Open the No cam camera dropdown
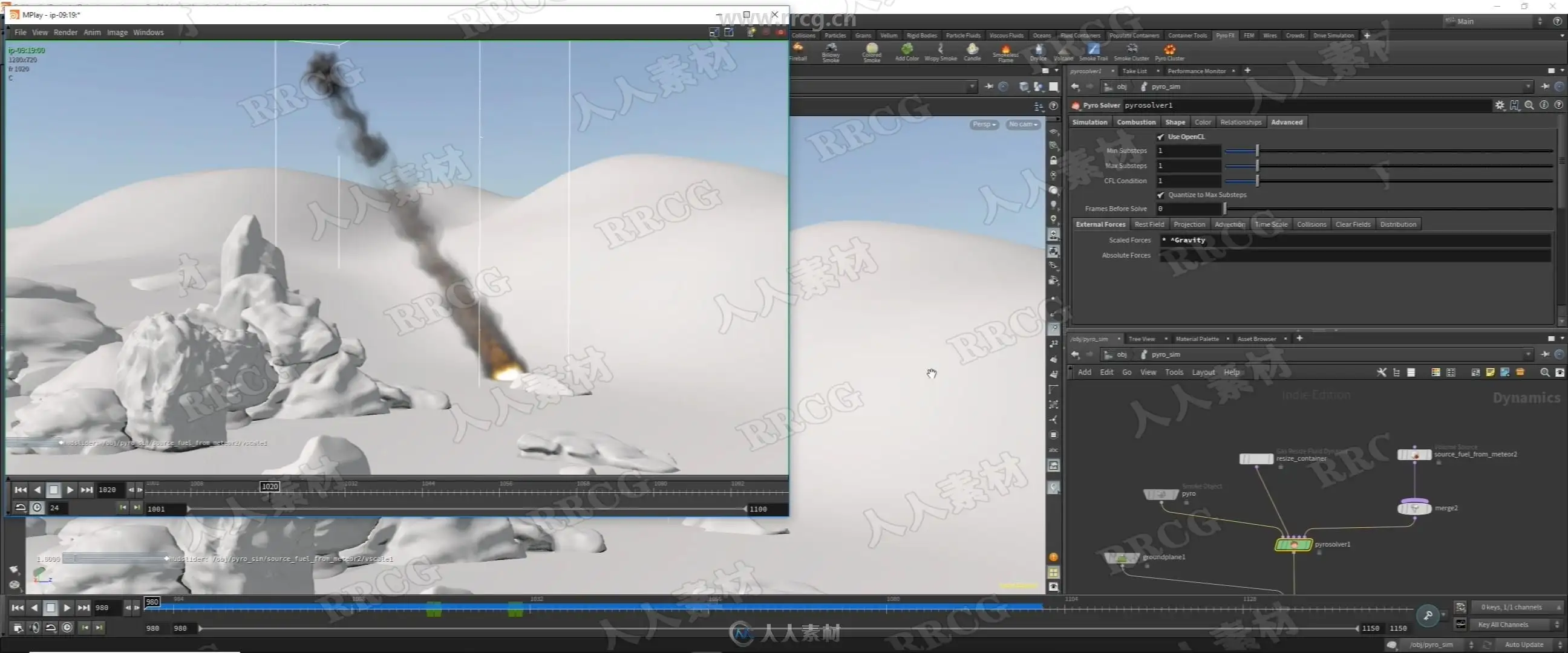The height and width of the screenshot is (653, 1568). (x=1022, y=124)
